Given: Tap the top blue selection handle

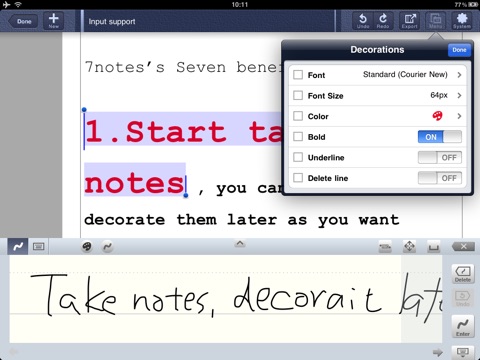Looking at the screenshot, I should coord(84,110).
